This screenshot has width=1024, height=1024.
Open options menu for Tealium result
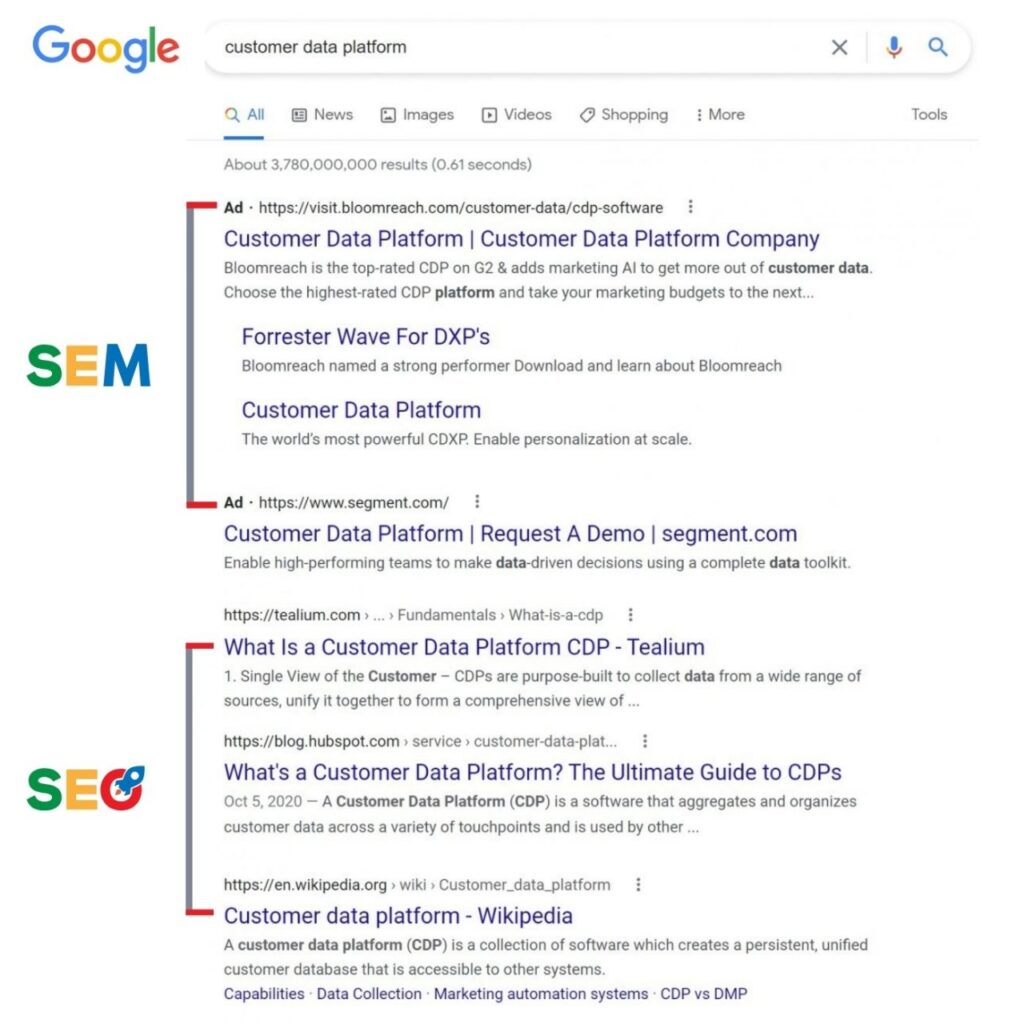[630, 615]
